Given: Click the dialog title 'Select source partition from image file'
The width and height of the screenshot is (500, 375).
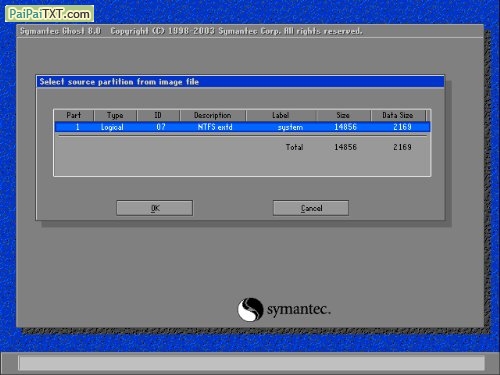Looking at the screenshot, I should pos(119,82).
